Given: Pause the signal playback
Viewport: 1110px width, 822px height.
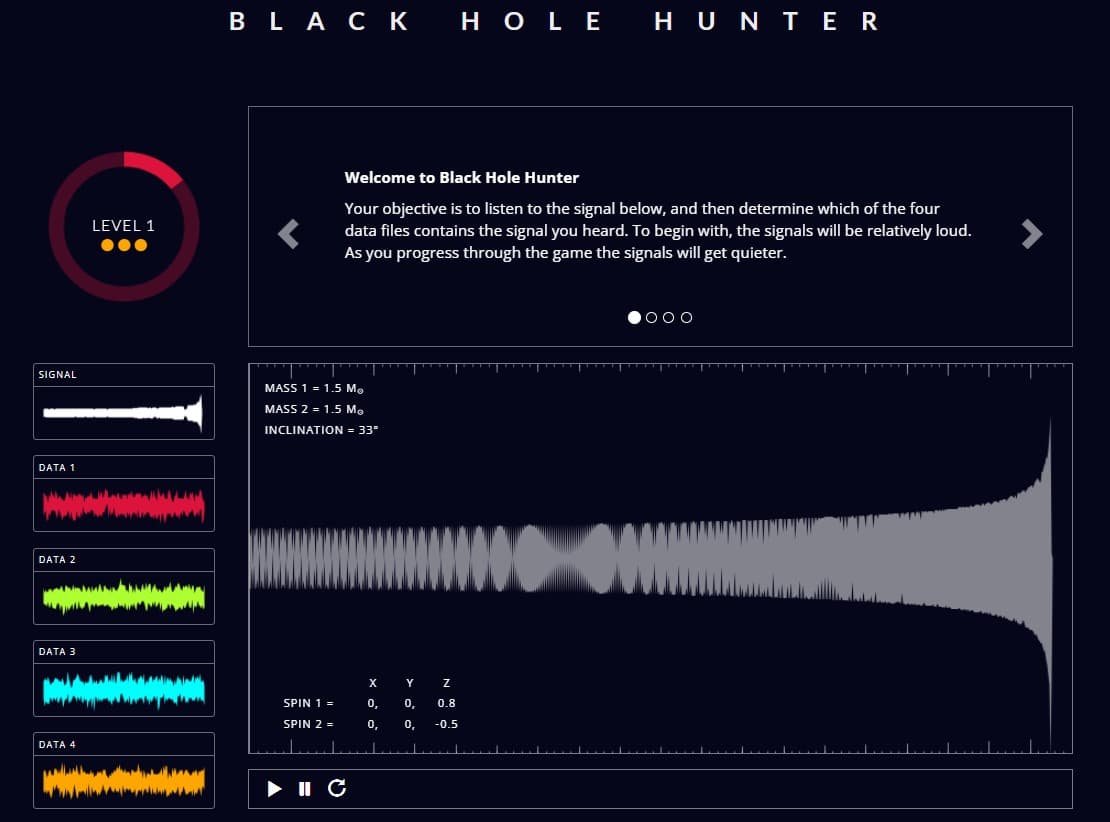Looking at the screenshot, I should click(305, 789).
